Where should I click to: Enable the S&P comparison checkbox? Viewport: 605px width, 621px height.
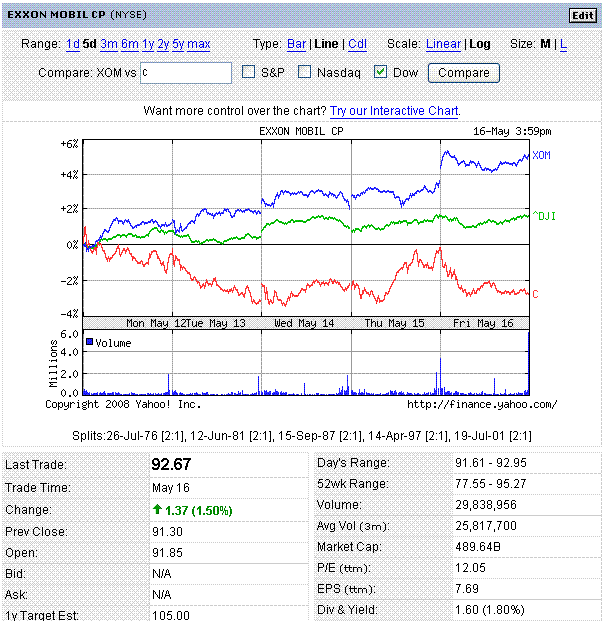click(x=250, y=72)
